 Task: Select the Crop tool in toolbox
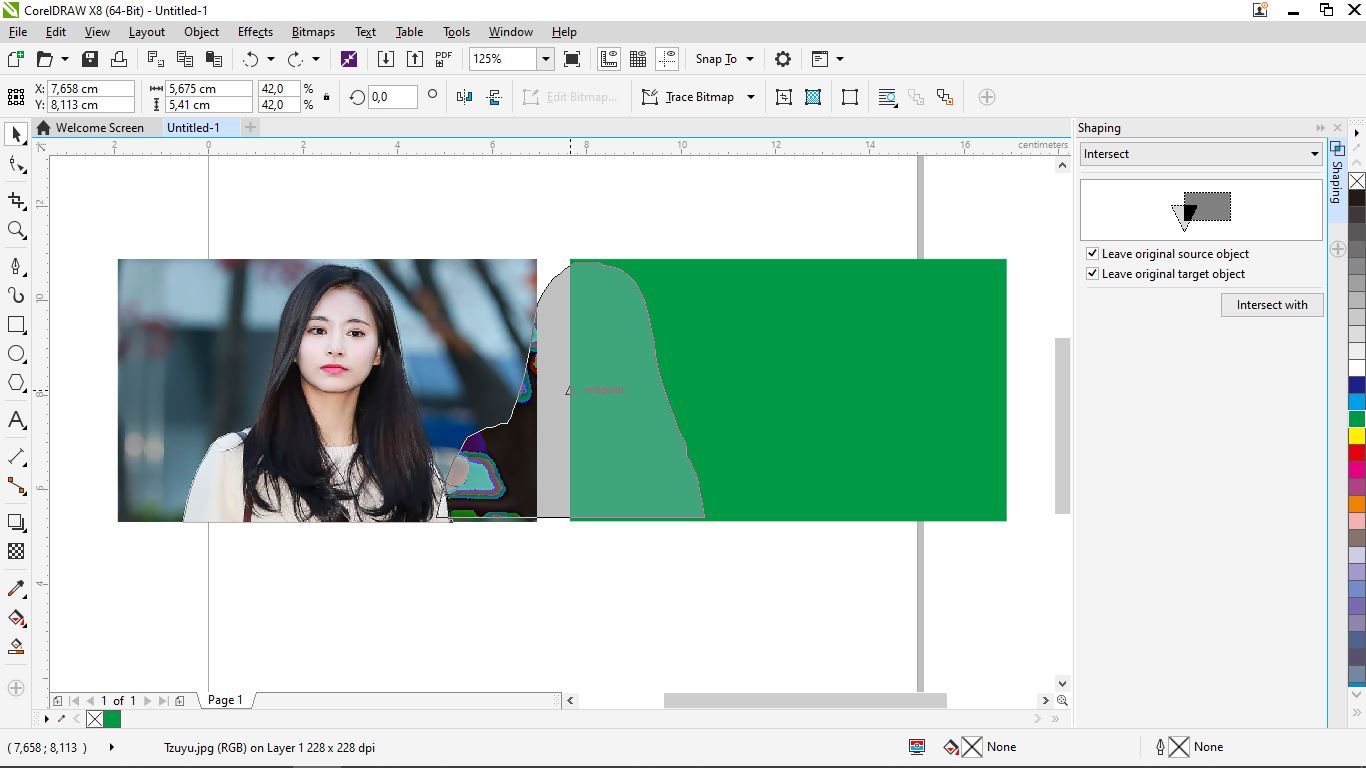[16, 200]
